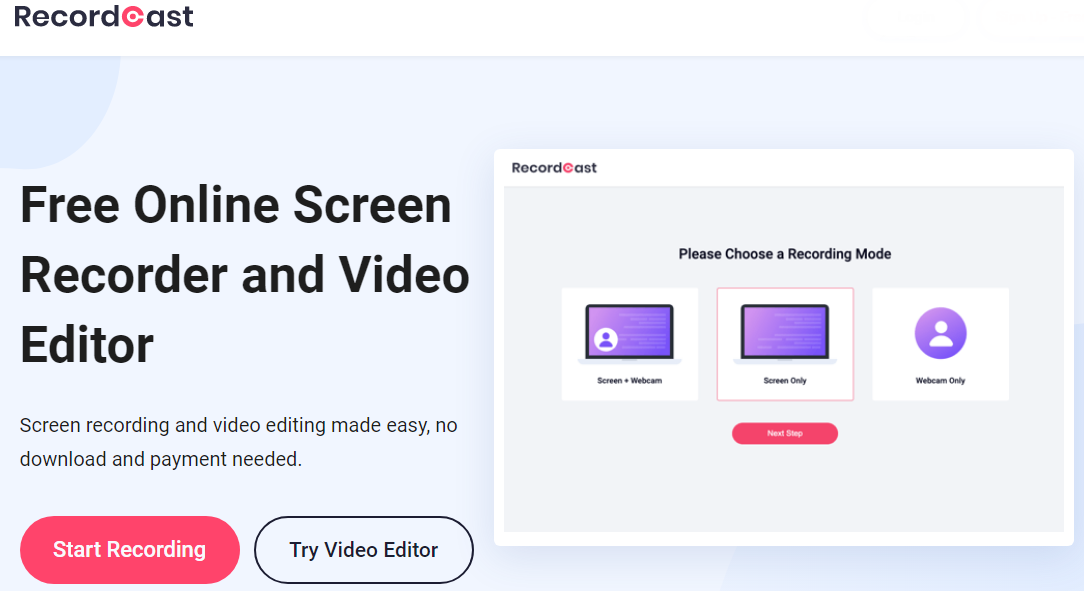Select the Screen Only laptop icon
The height and width of the screenshot is (591, 1084).
pyautogui.click(x=785, y=334)
